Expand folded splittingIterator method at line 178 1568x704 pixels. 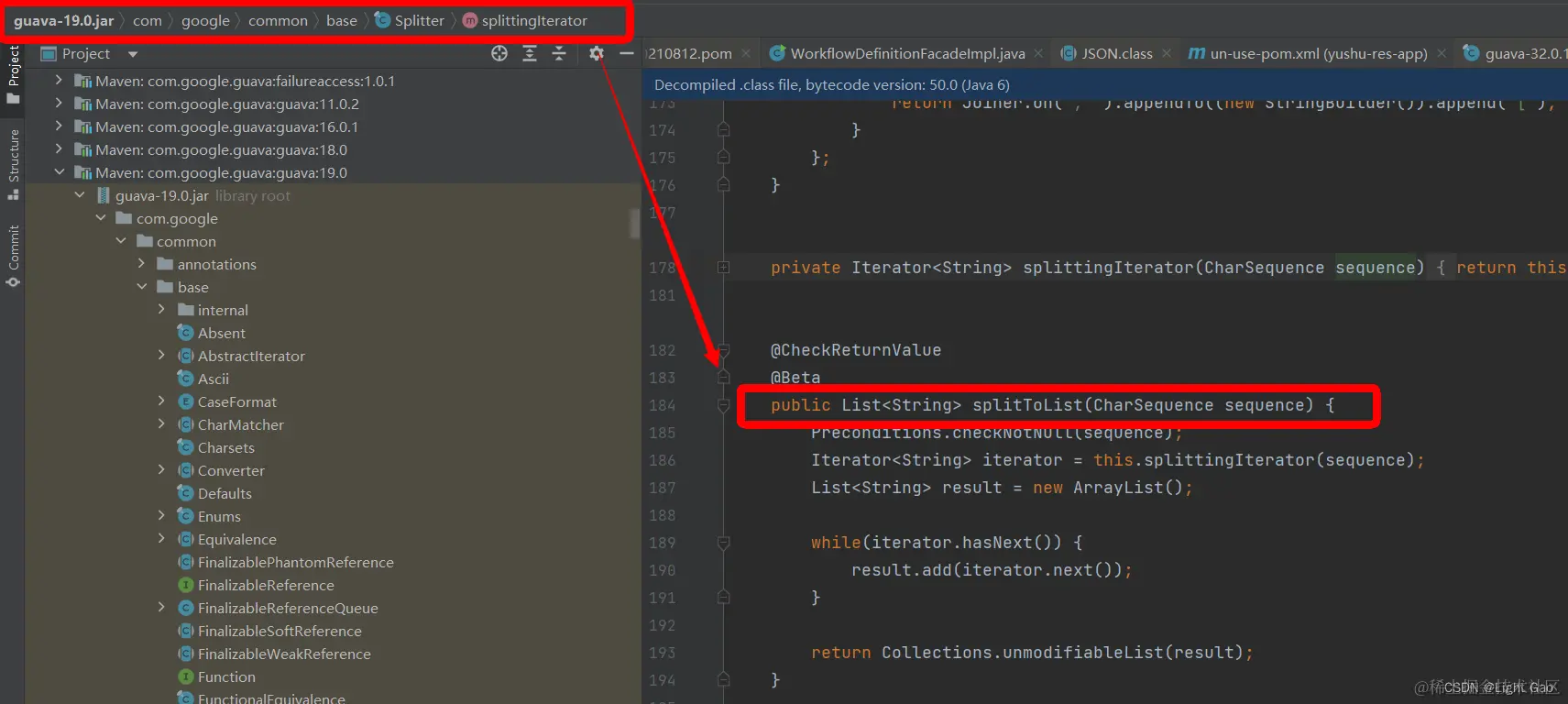[x=723, y=268]
